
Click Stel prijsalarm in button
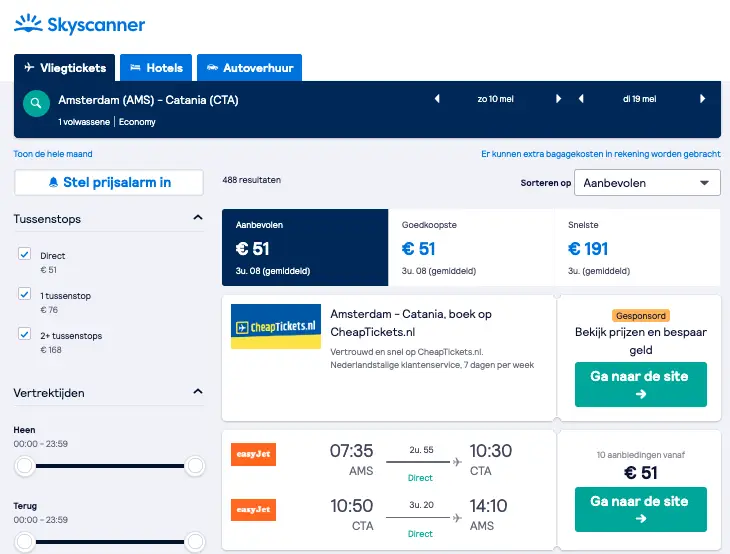(x=109, y=182)
